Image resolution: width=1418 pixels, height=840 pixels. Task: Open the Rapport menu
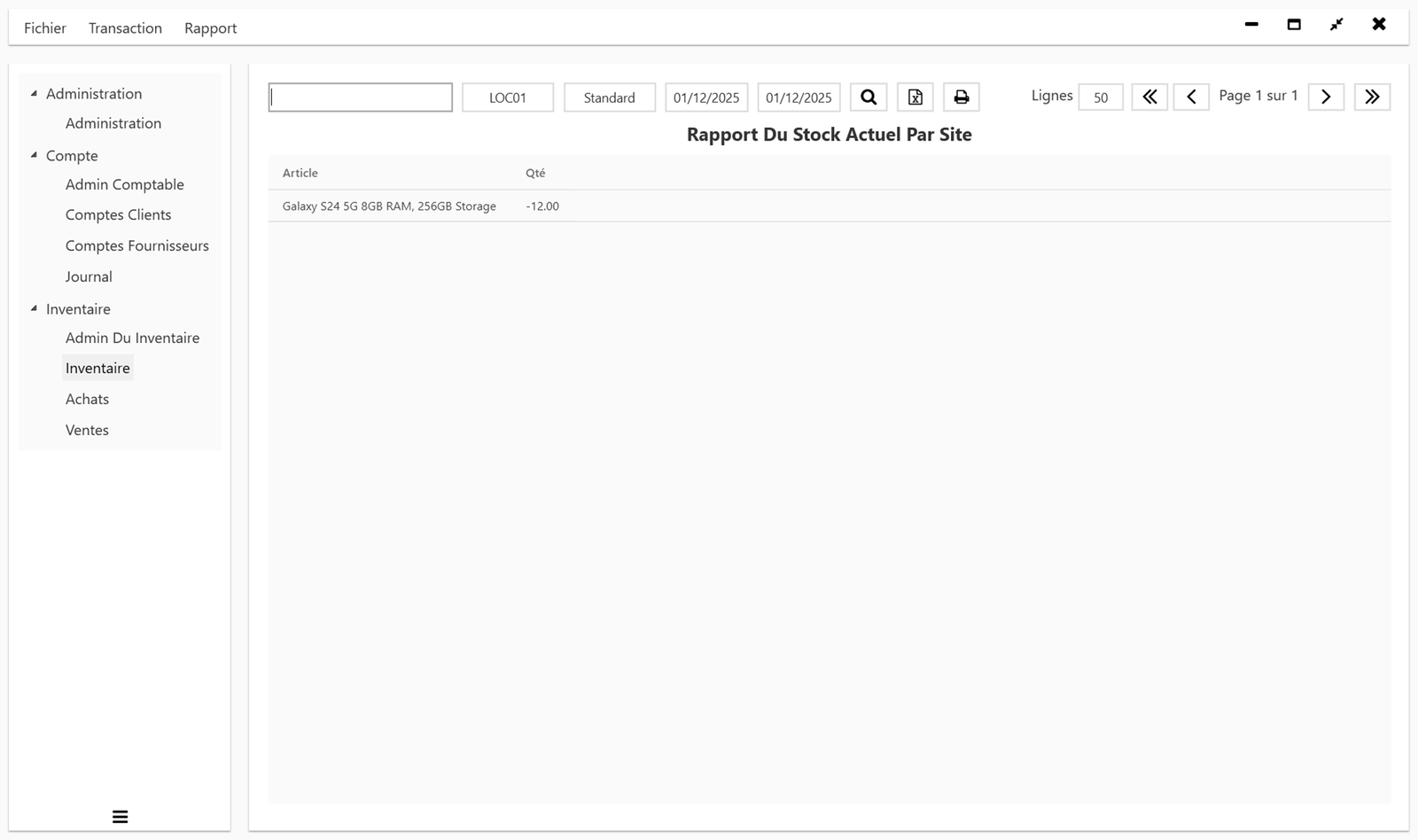[210, 27]
